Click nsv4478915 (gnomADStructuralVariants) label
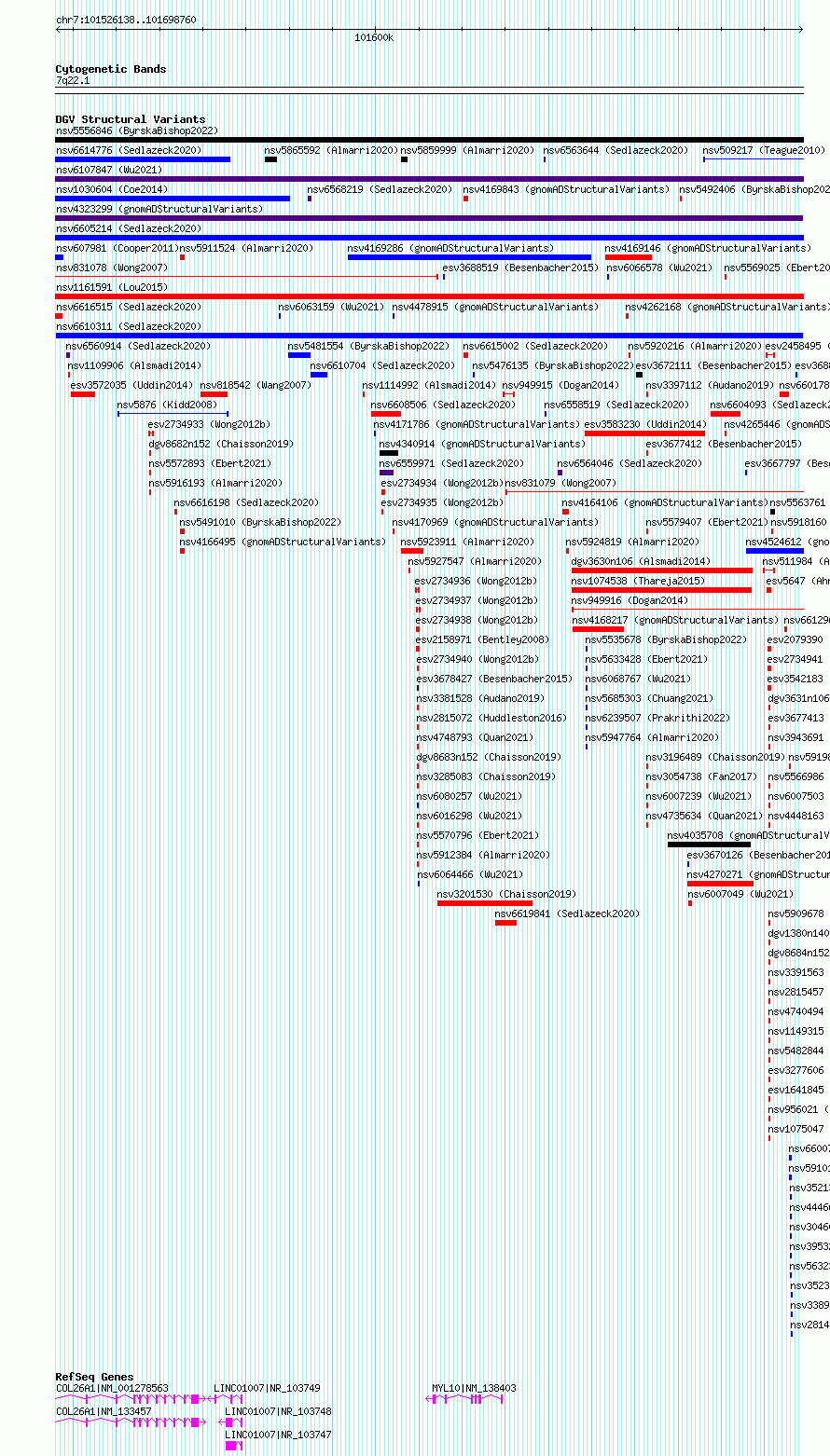The width and height of the screenshot is (830, 1456). coord(495,307)
